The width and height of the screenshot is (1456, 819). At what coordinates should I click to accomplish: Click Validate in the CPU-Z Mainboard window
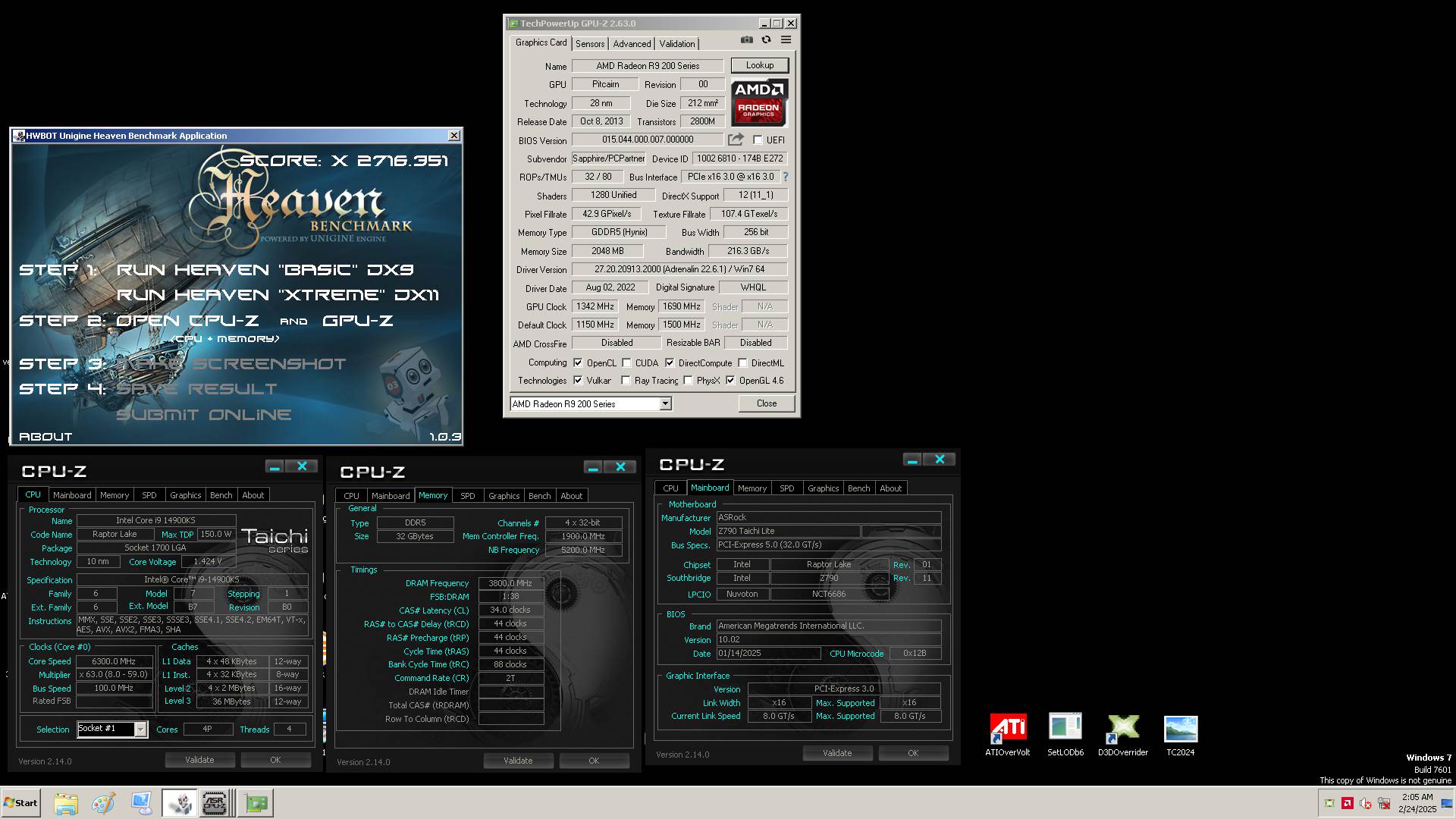(837, 753)
